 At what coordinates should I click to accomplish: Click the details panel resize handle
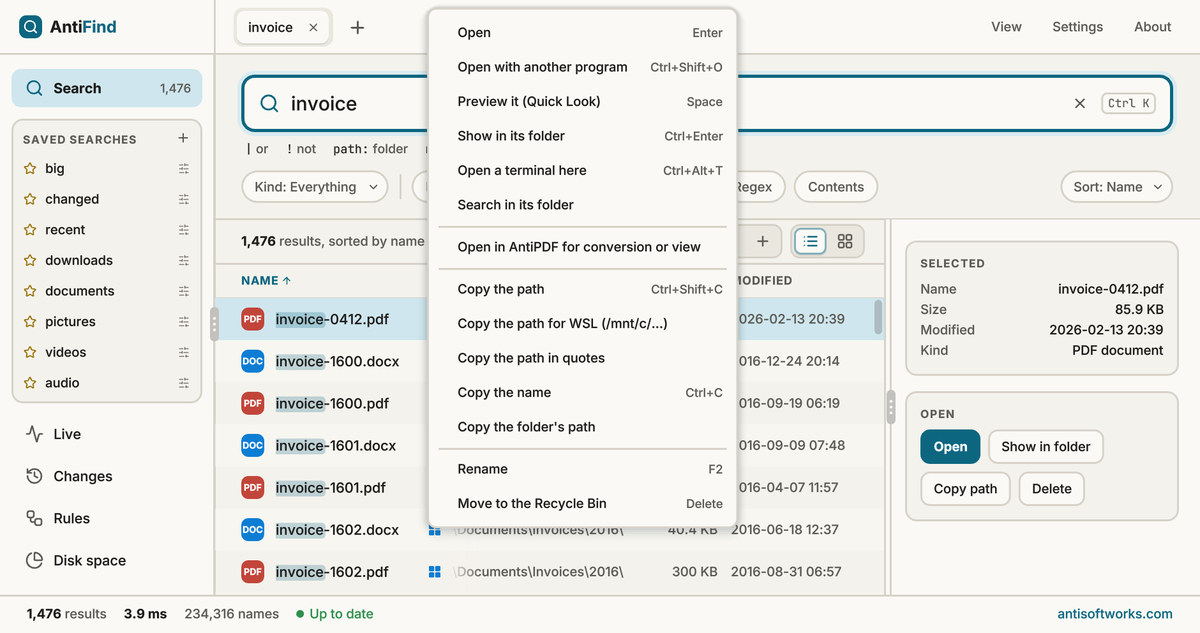(x=890, y=406)
